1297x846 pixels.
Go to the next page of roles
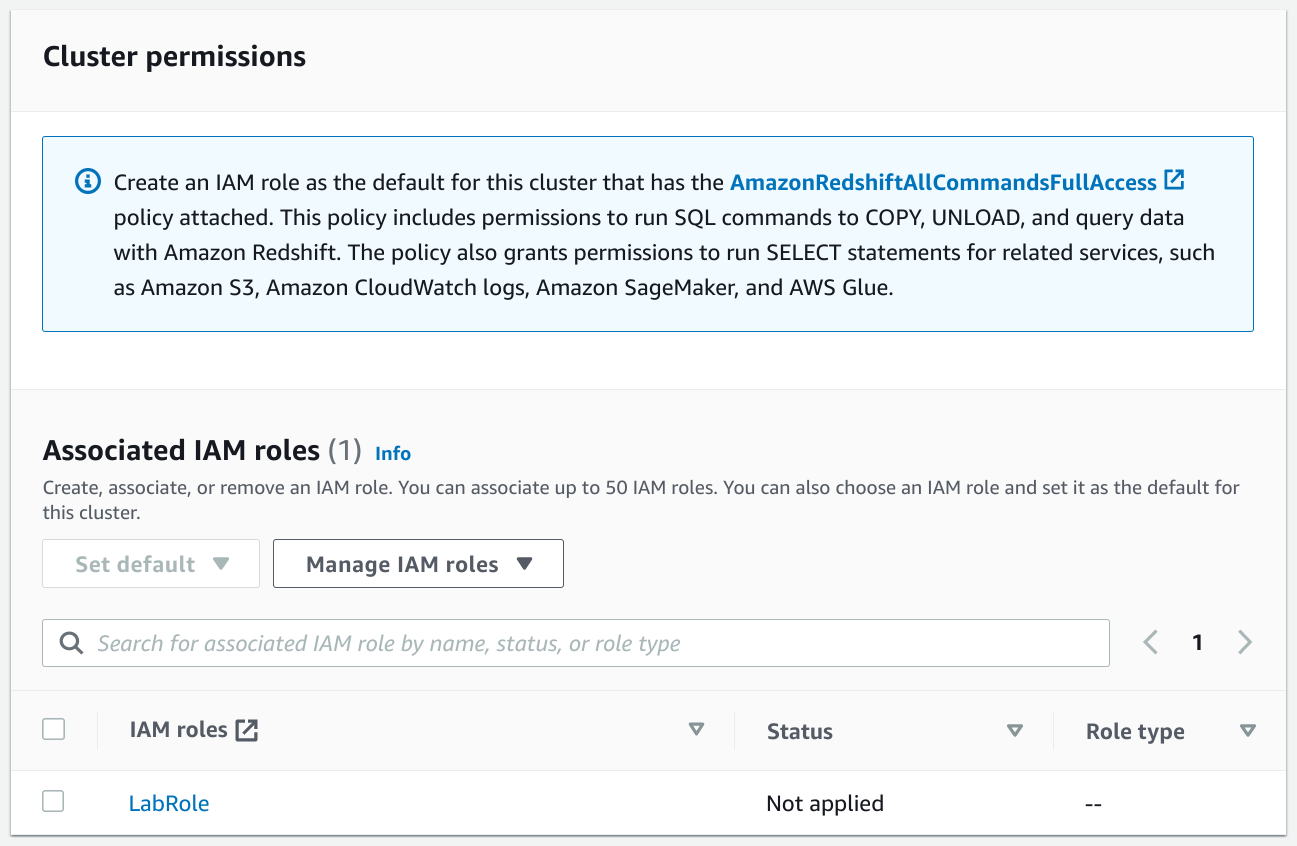coord(1245,642)
